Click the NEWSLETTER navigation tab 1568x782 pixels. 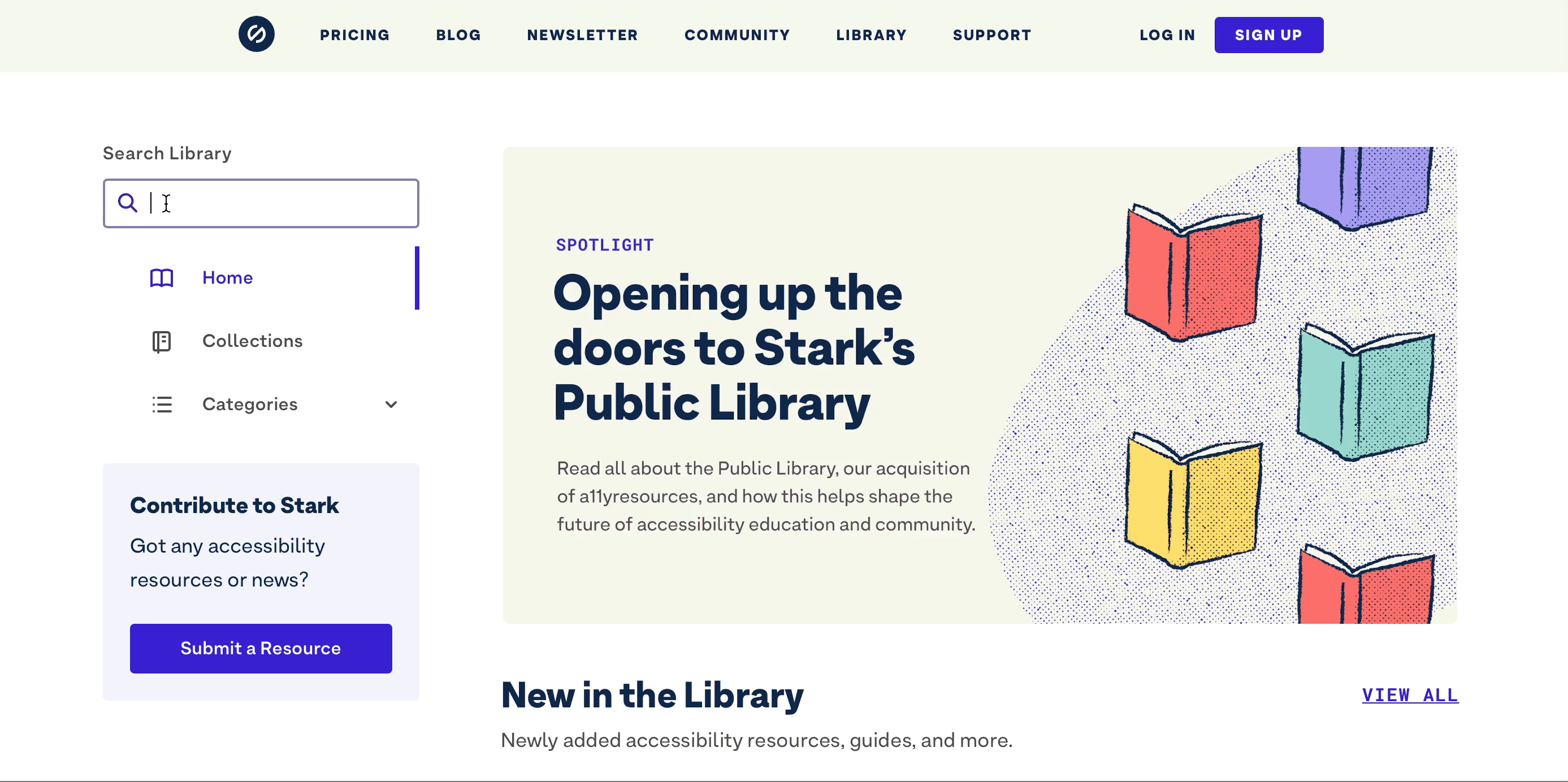(582, 34)
